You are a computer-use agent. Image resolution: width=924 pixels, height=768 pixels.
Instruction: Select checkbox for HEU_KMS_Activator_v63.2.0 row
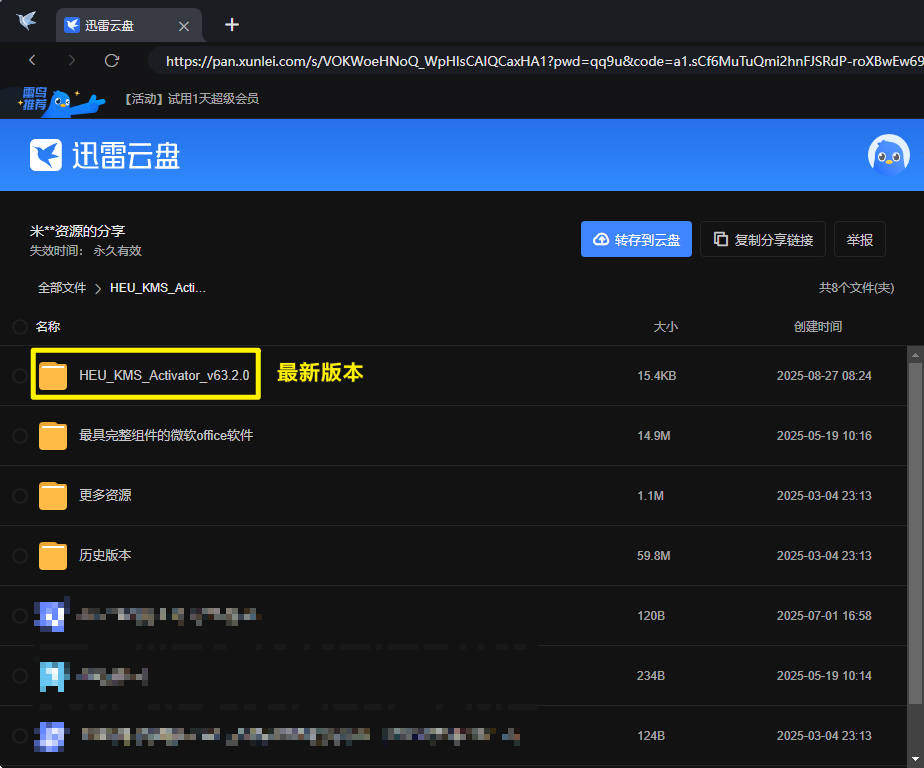click(x=19, y=375)
